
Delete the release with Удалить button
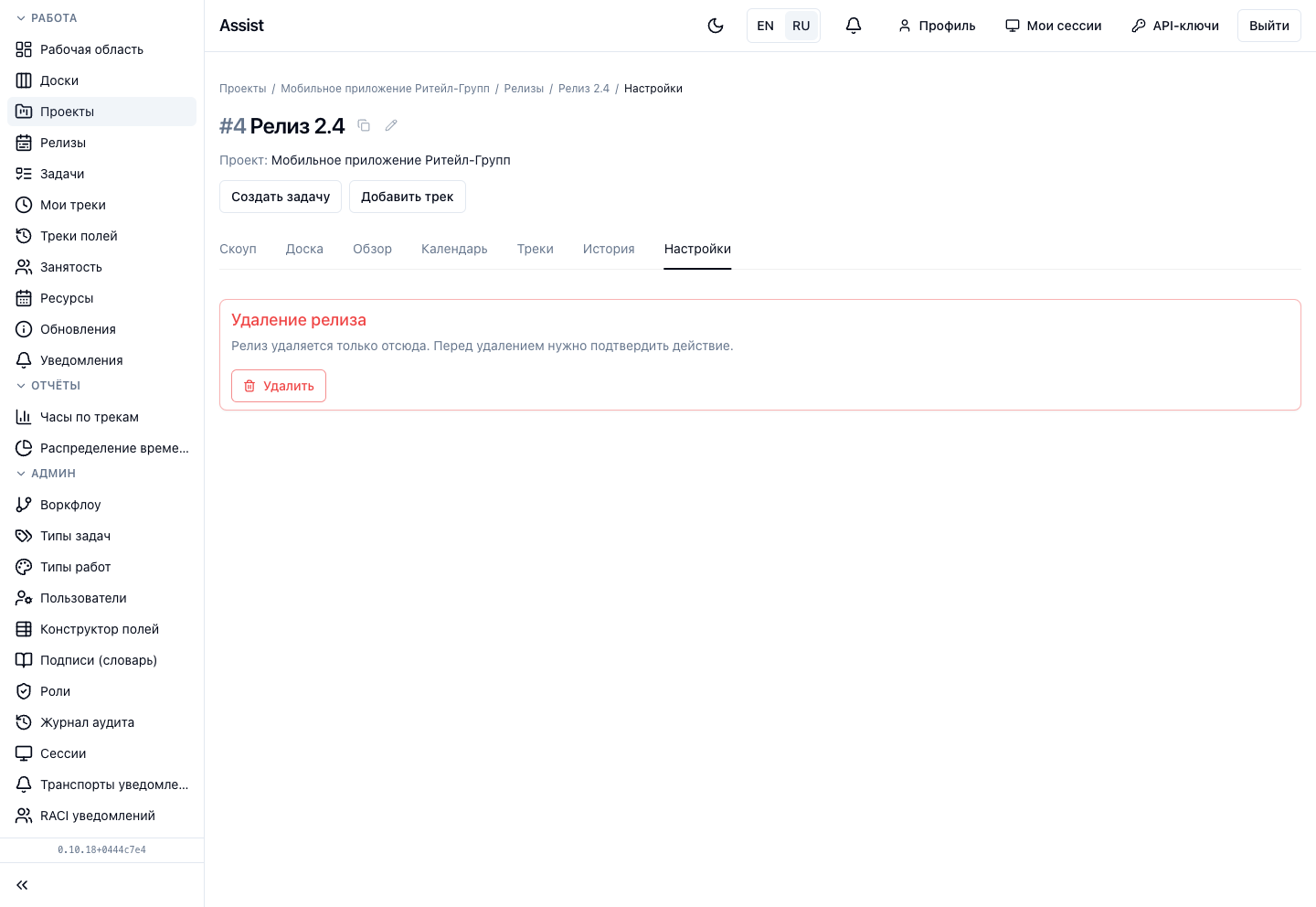click(x=279, y=386)
